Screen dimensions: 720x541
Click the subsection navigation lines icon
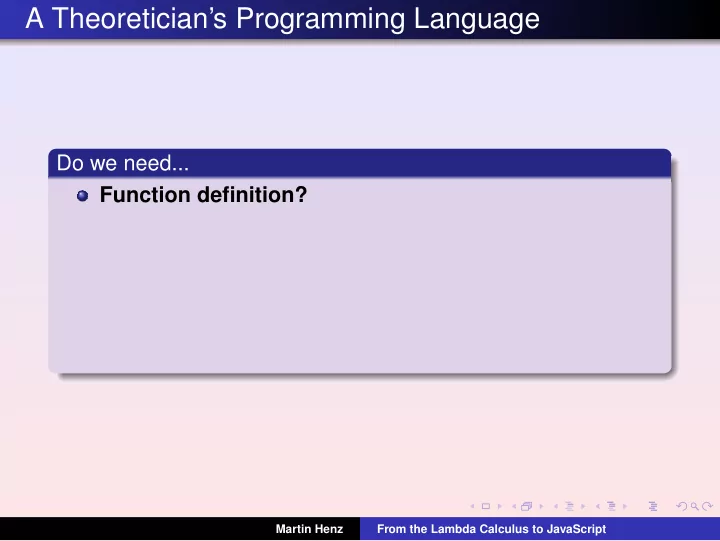pos(569,506)
